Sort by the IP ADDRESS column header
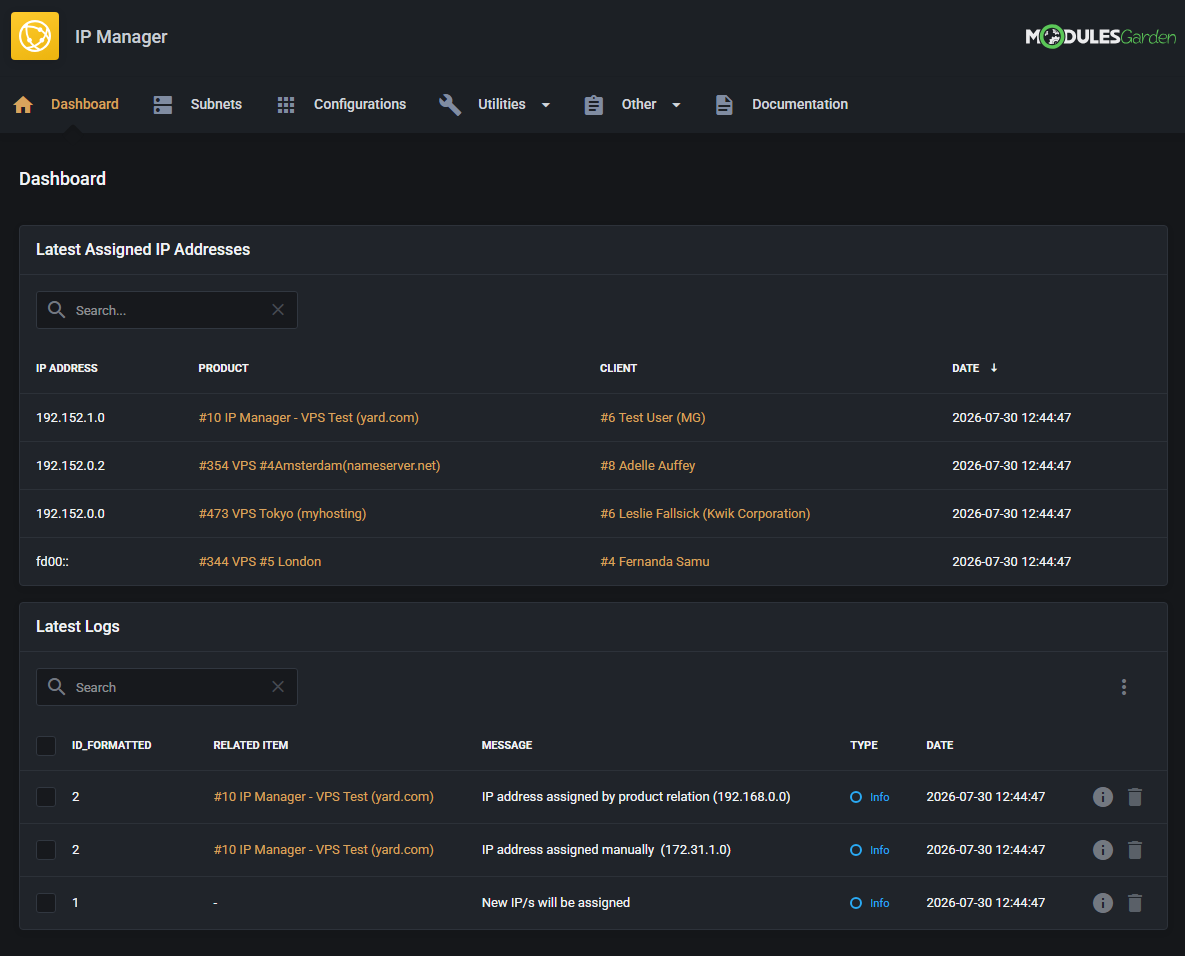1185x956 pixels. click(x=67, y=368)
